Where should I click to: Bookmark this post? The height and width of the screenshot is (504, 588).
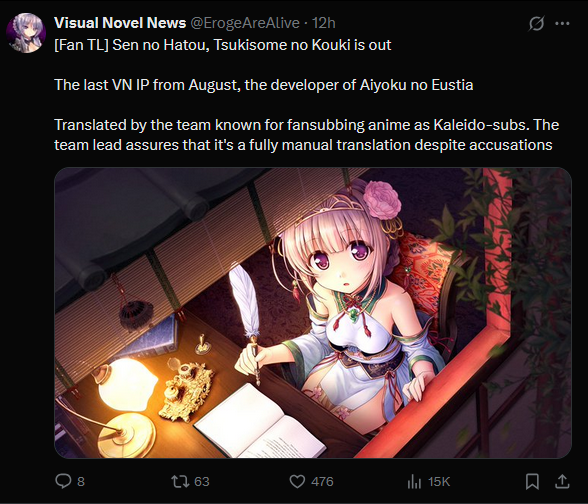[532, 481]
